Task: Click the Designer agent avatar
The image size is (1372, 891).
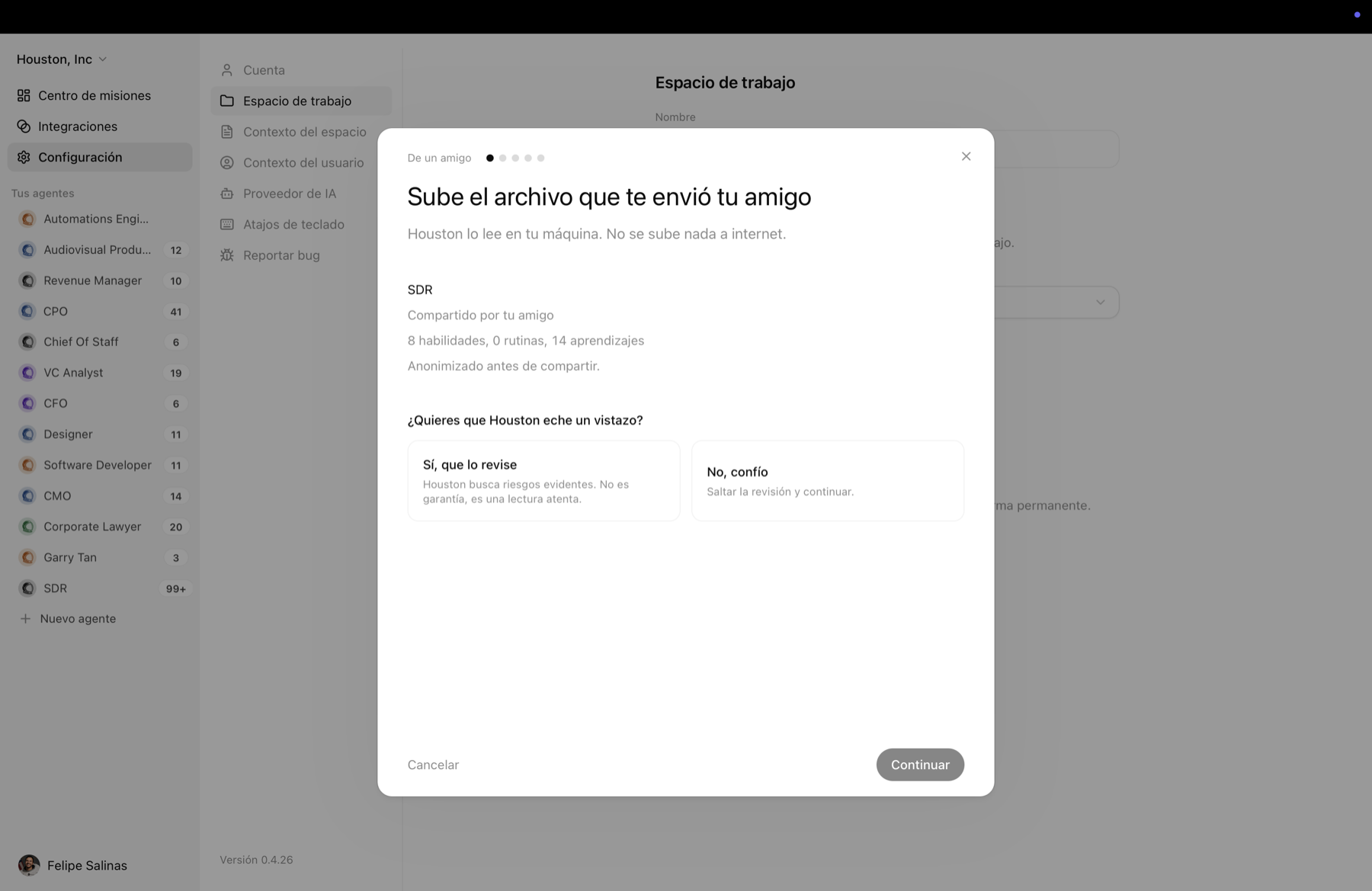Action: click(27, 434)
